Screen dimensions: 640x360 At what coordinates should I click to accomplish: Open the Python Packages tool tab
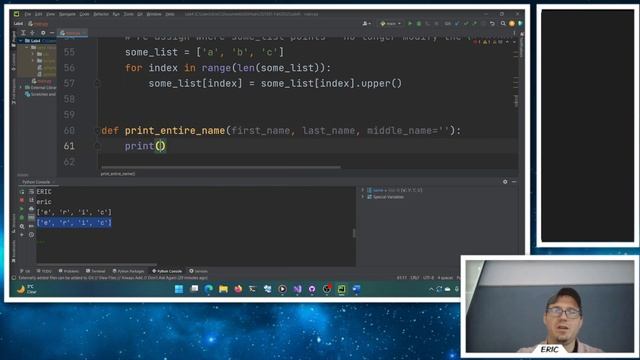(129, 271)
